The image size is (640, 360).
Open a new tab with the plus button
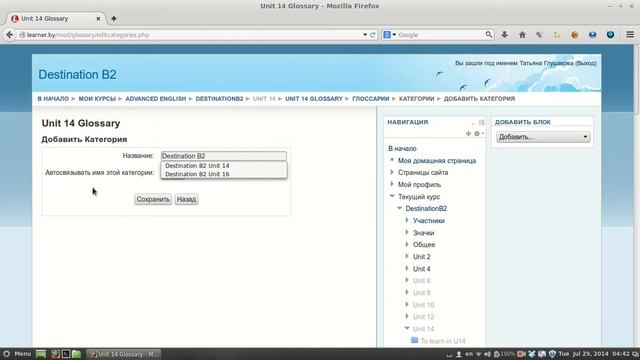(x=113, y=18)
